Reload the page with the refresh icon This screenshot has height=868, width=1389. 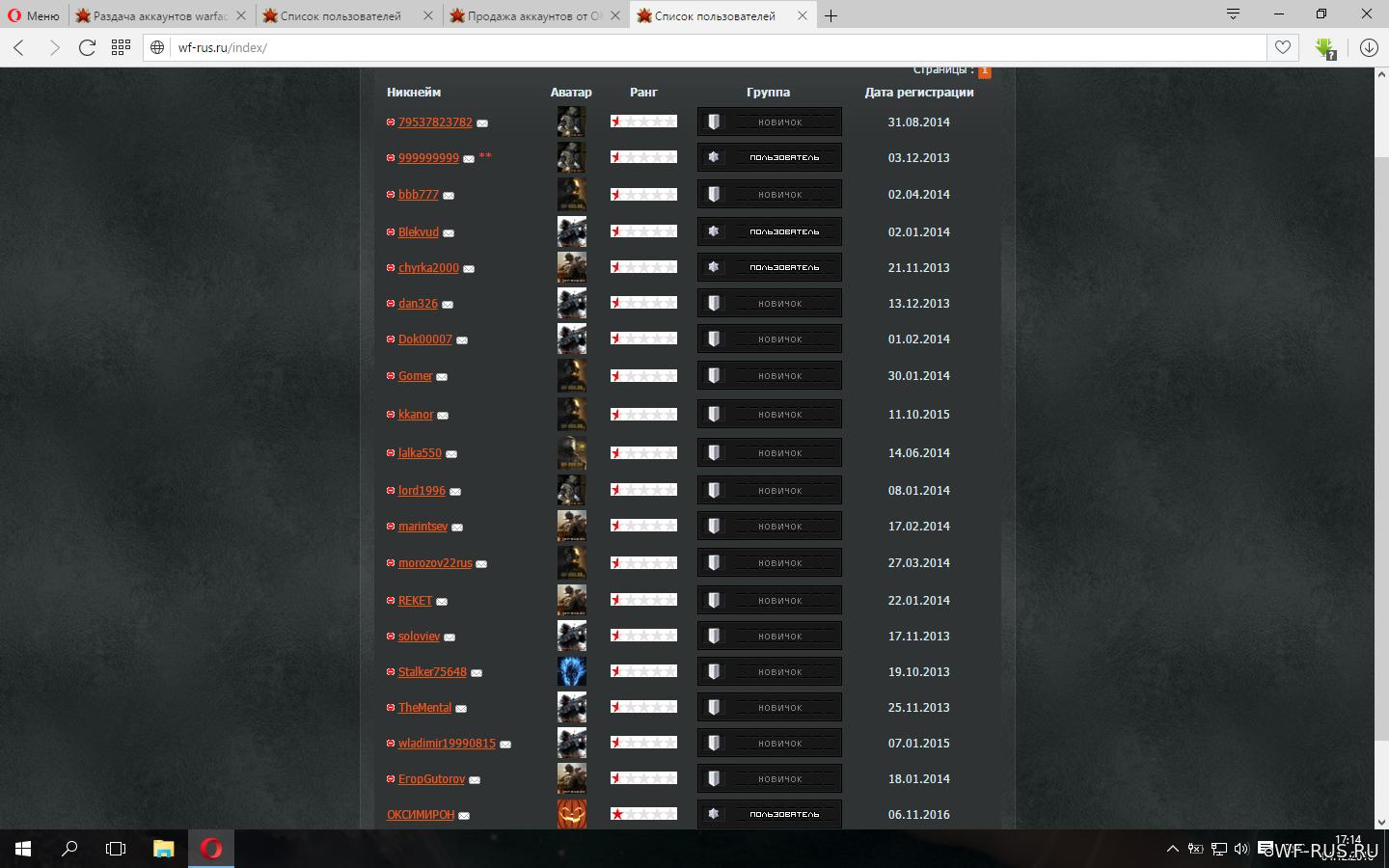point(87,47)
